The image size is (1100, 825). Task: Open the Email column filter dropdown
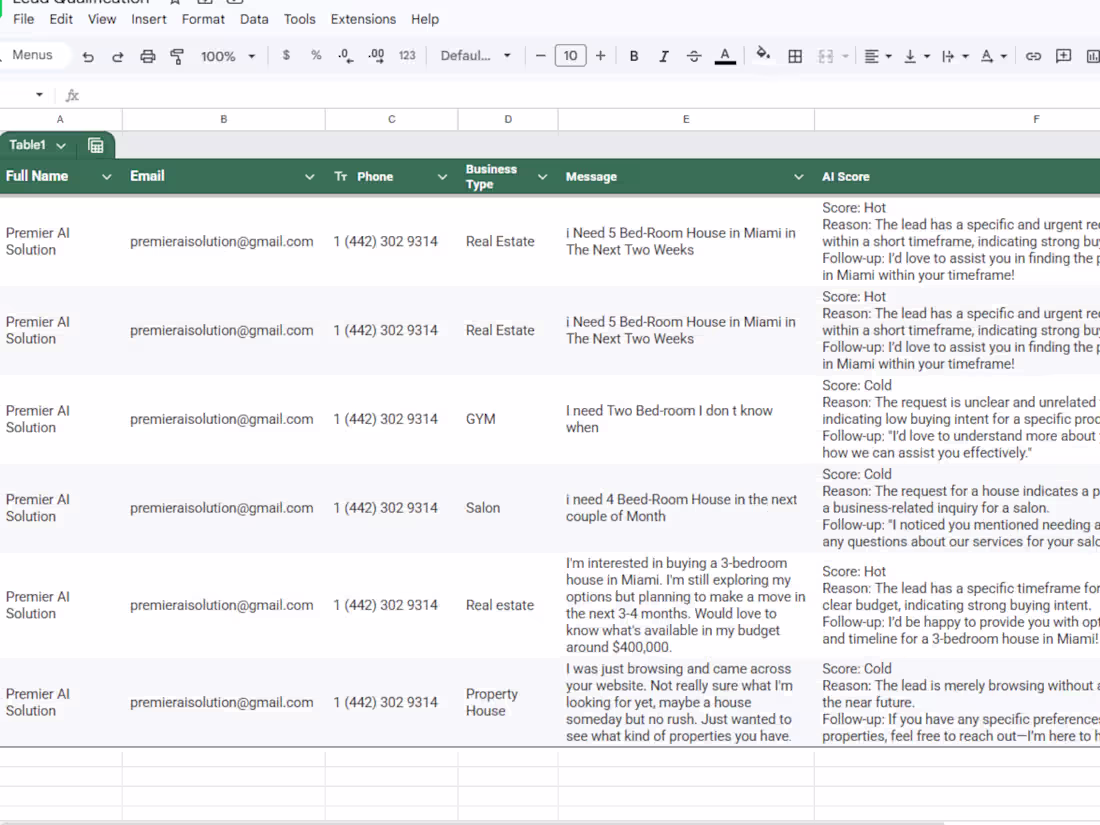click(x=309, y=177)
